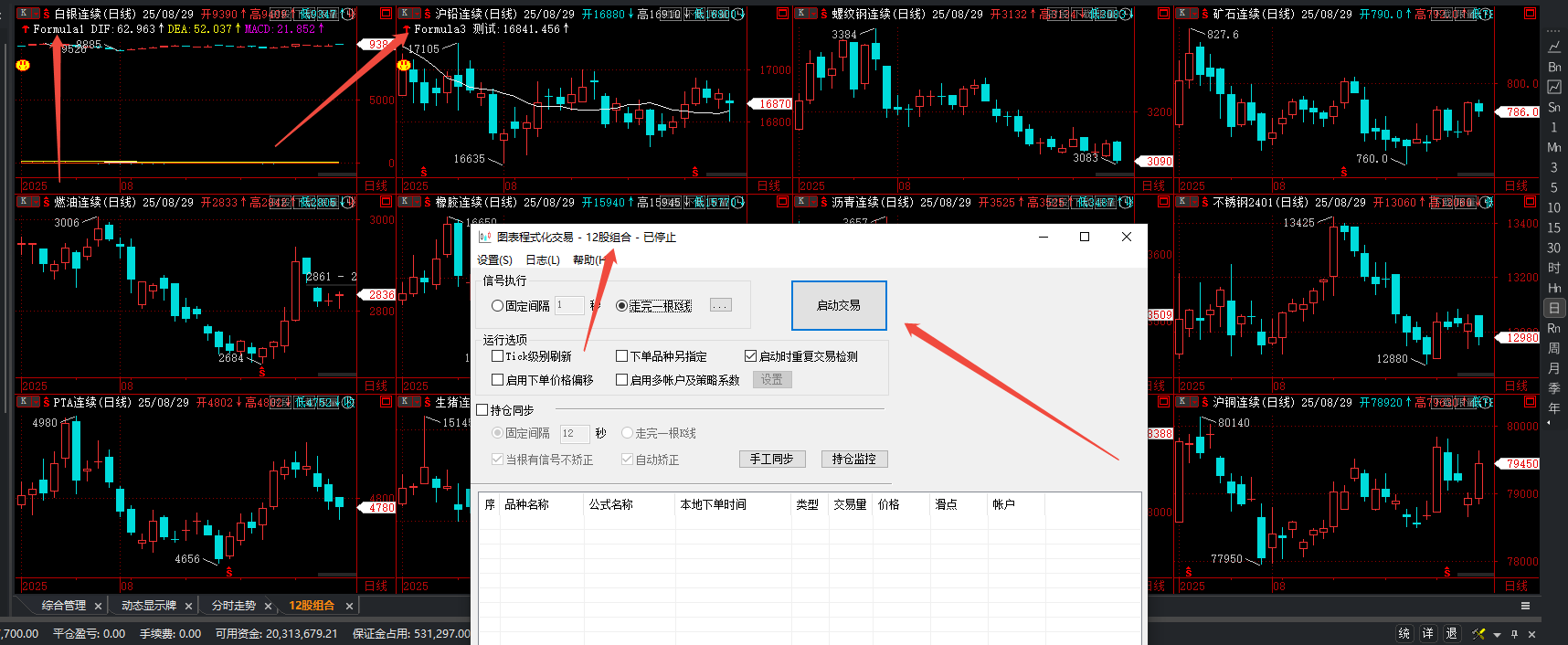Select the boxed chart icon in period sidebar
This screenshot has height=645, width=1568.
(x=1554, y=87)
